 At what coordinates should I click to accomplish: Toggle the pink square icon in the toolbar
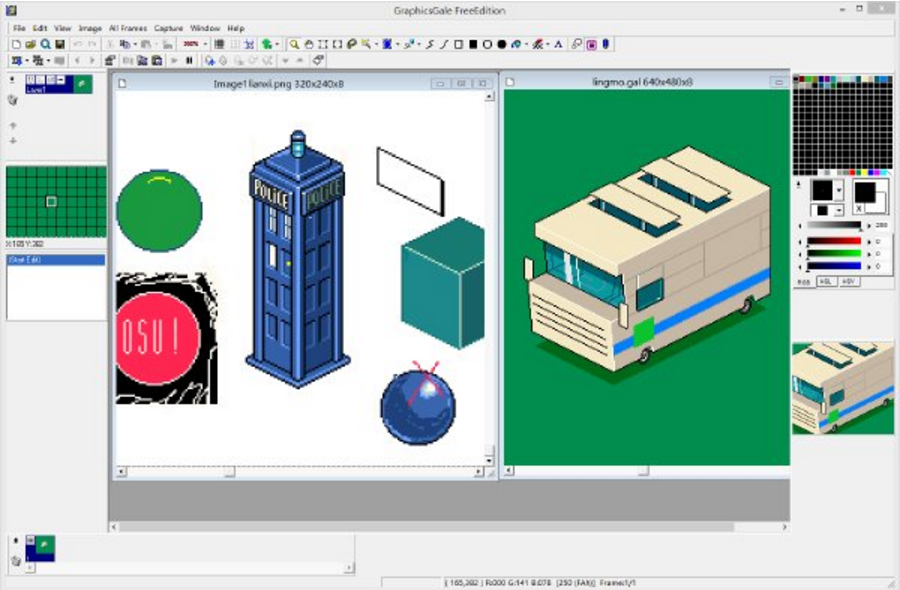(591, 44)
